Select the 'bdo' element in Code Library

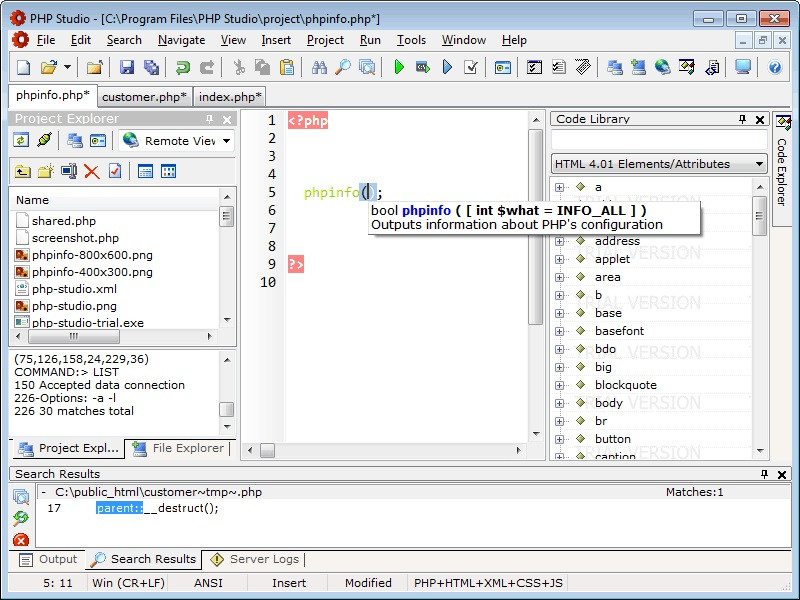(x=605, y=349)
